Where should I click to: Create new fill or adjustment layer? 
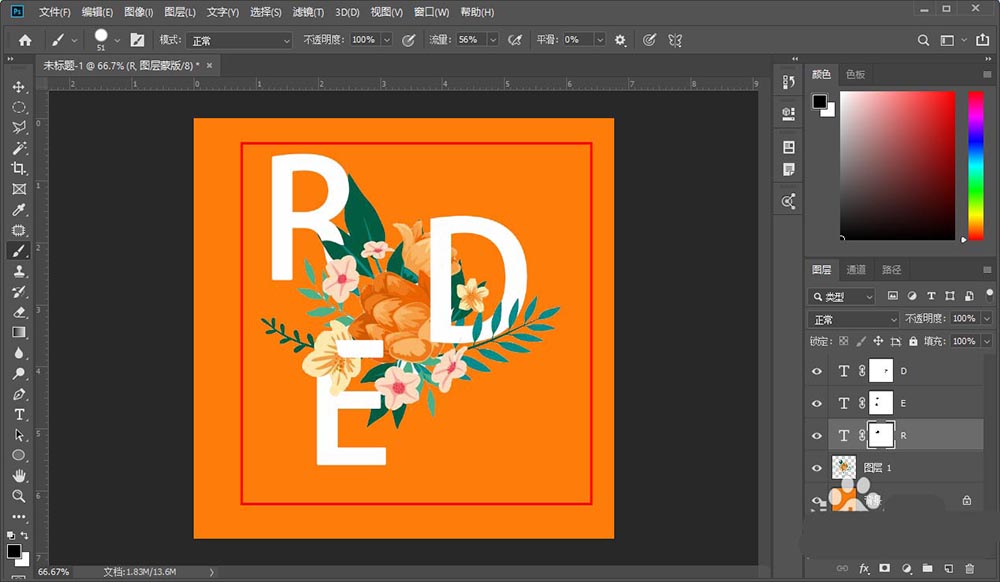(906, 568)
